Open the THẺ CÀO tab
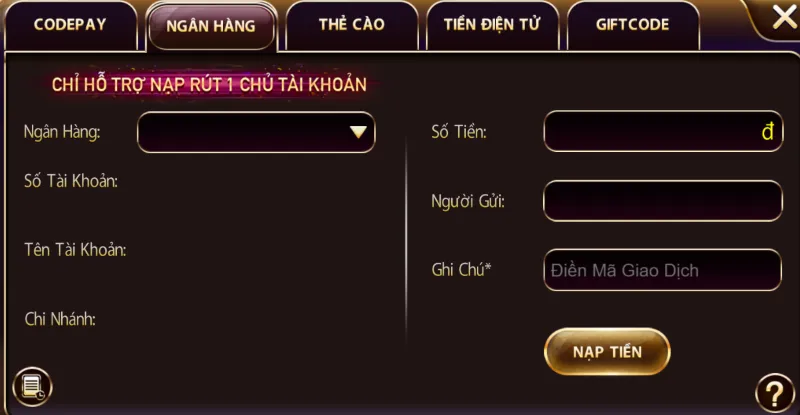Screen dimensions: 800x415 pyautogui.click(x=351, y=25)
